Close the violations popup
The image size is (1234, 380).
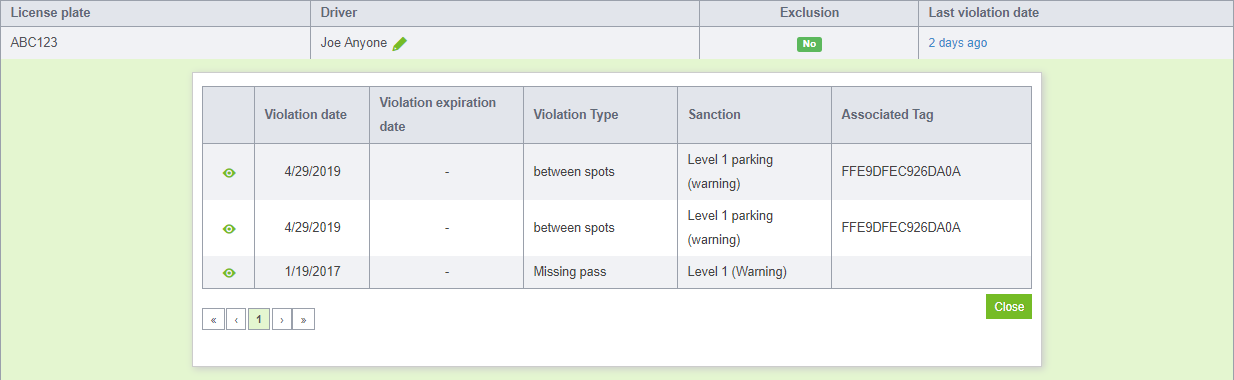click(x=1009, y=307)
